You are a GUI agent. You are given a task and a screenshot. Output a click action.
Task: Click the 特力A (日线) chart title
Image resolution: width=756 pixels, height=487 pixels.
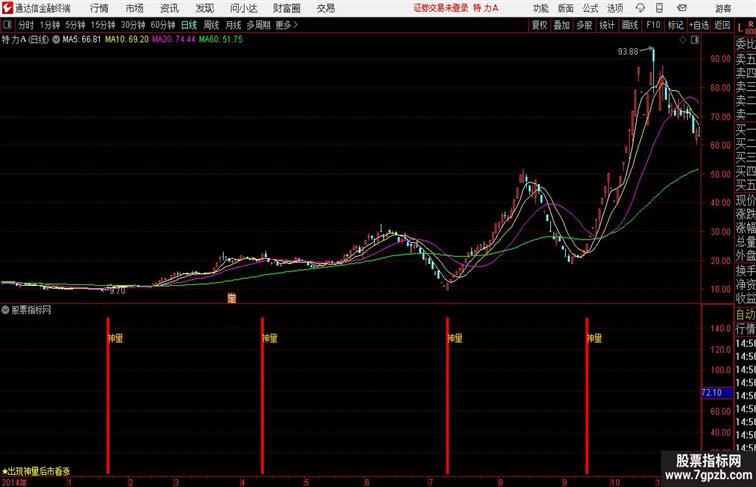[x=25, y=40]
